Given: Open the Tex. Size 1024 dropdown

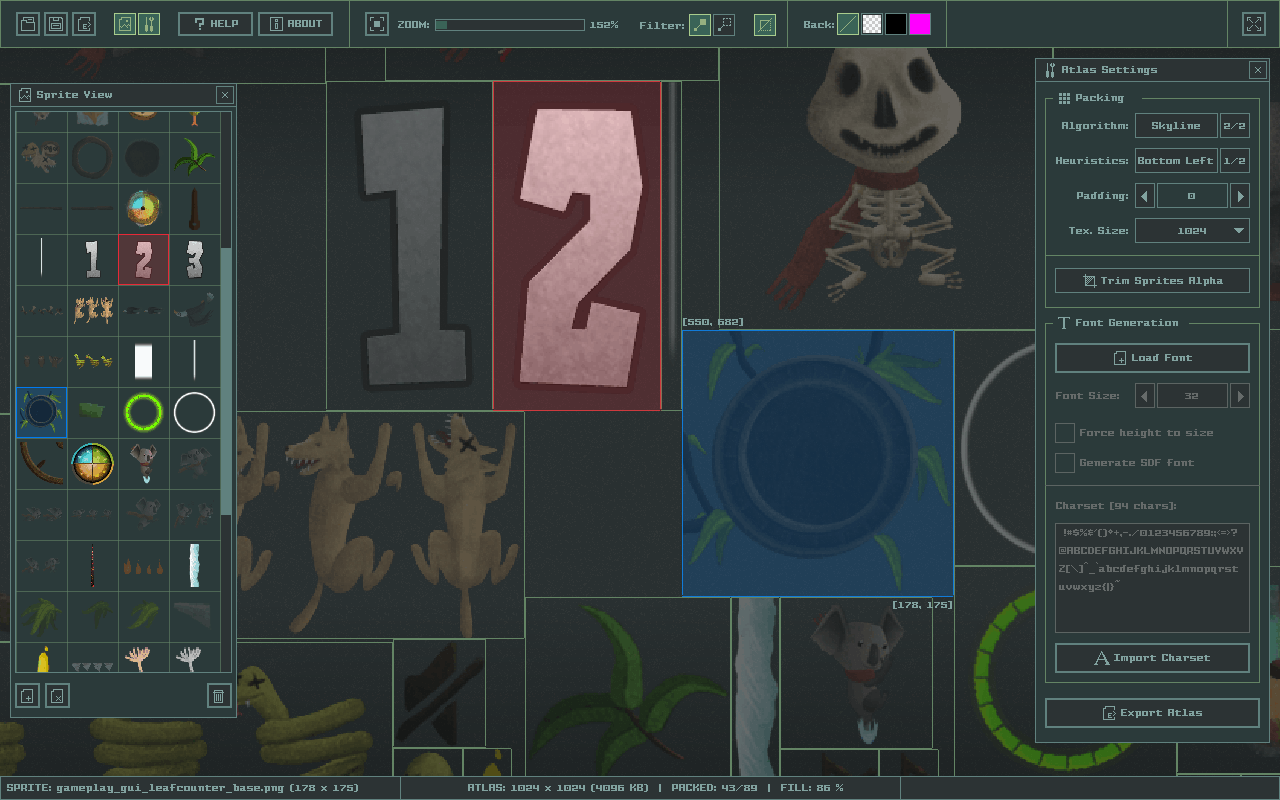Looking at the screenshot, I should [1192, 231].
